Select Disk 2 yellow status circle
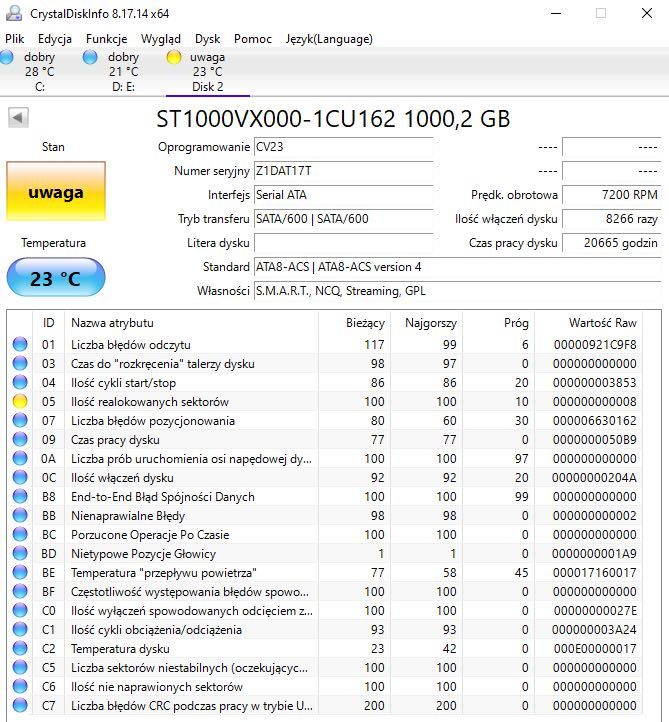 coord(174,57)
